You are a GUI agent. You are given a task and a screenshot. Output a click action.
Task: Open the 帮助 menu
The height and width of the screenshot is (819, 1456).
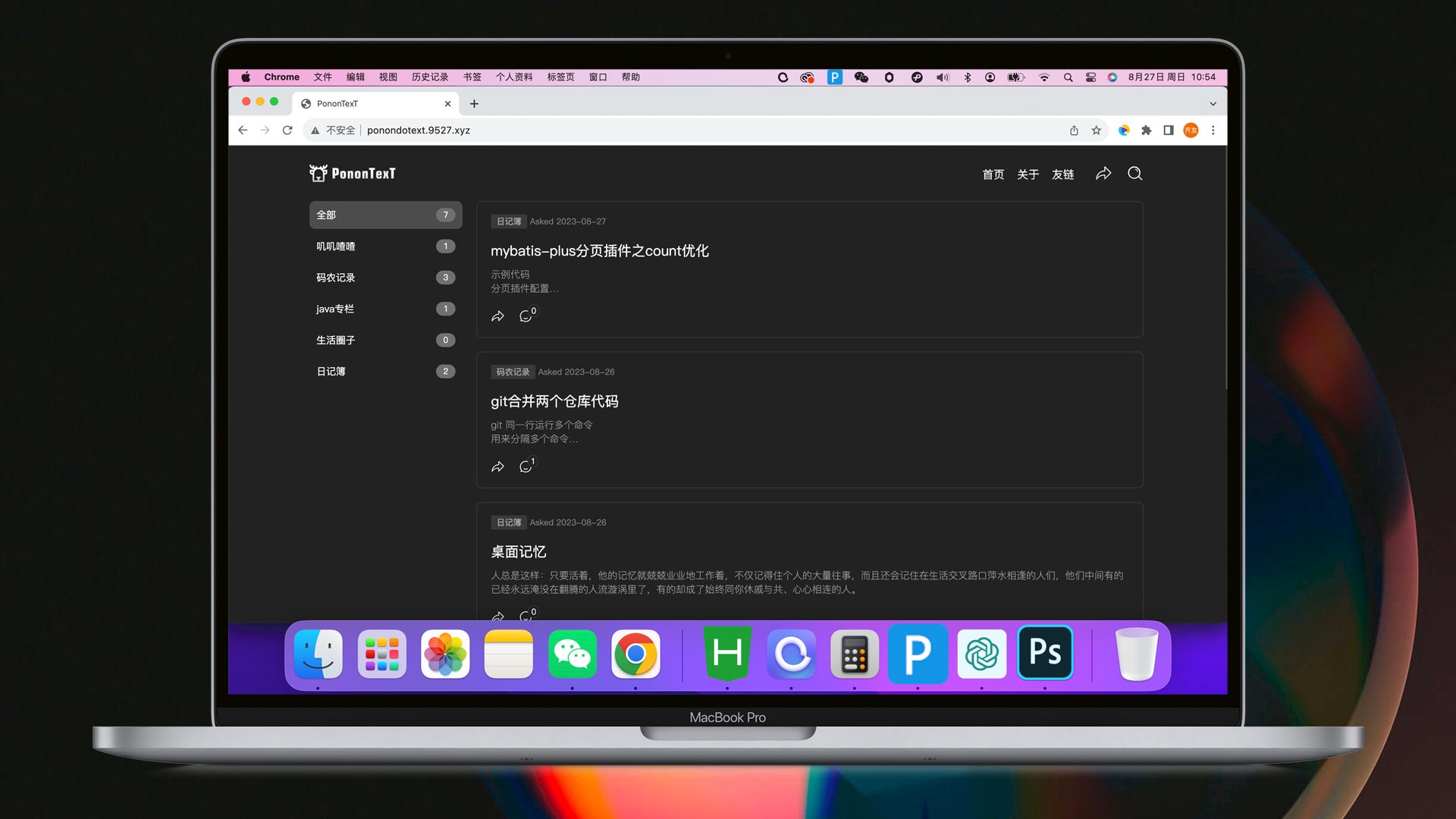pos(631,77)
